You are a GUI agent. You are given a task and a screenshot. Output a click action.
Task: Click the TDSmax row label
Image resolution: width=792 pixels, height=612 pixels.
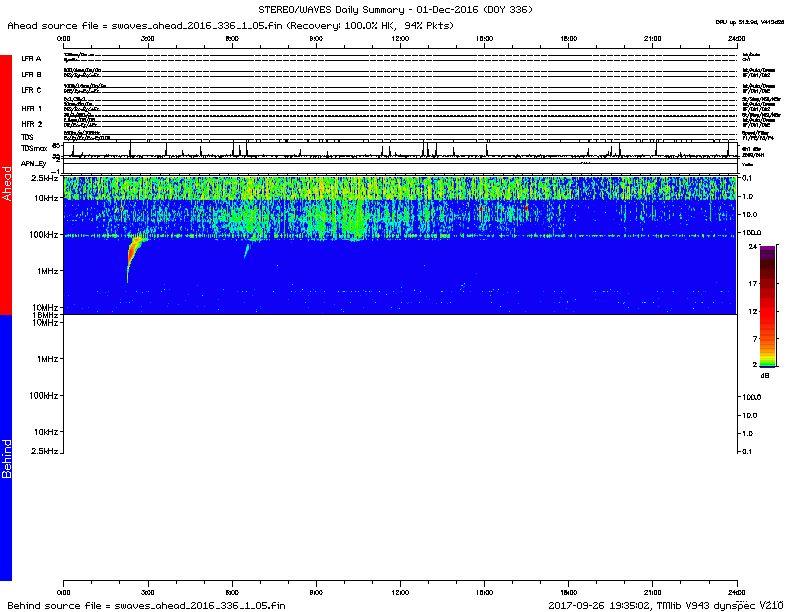coord(32,147)
